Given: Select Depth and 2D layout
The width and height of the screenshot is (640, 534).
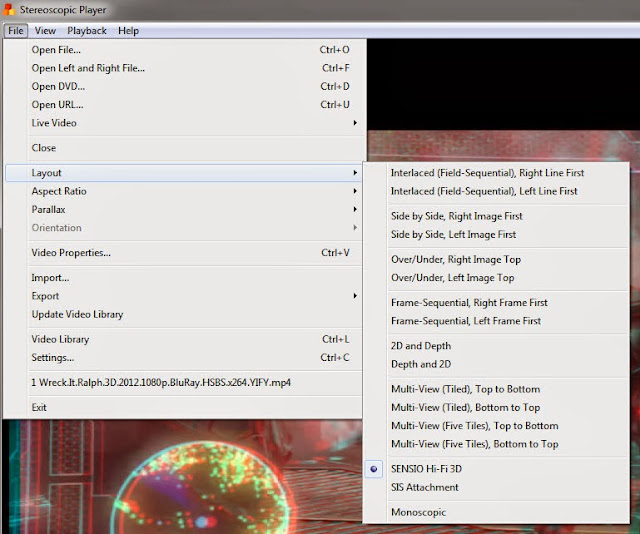Looking at the screenshot, I should tap(496, 364).
